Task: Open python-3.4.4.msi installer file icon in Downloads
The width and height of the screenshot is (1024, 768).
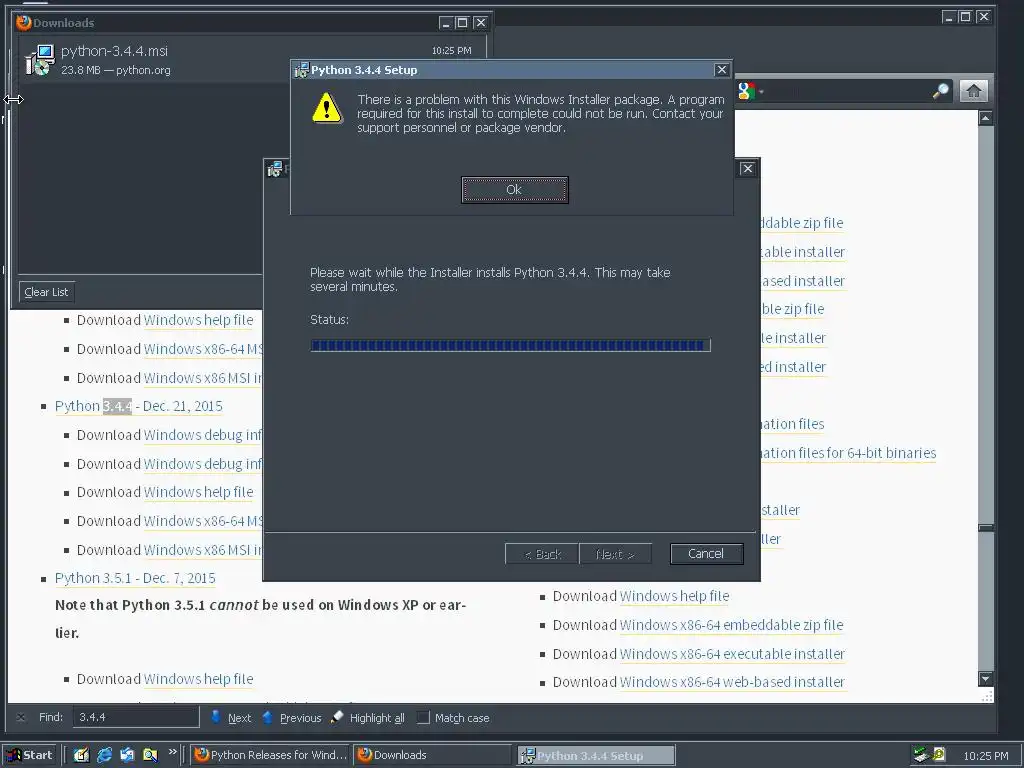Action: pos(39,60)
